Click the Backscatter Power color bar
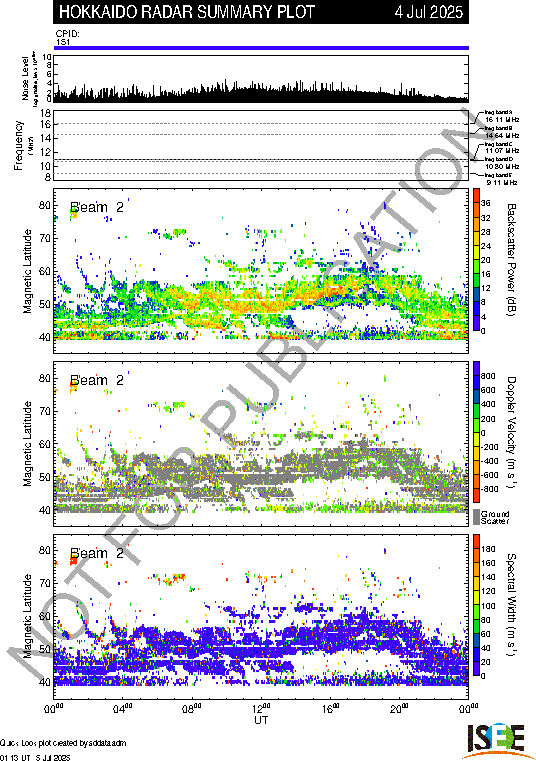 tap(477, 260)
